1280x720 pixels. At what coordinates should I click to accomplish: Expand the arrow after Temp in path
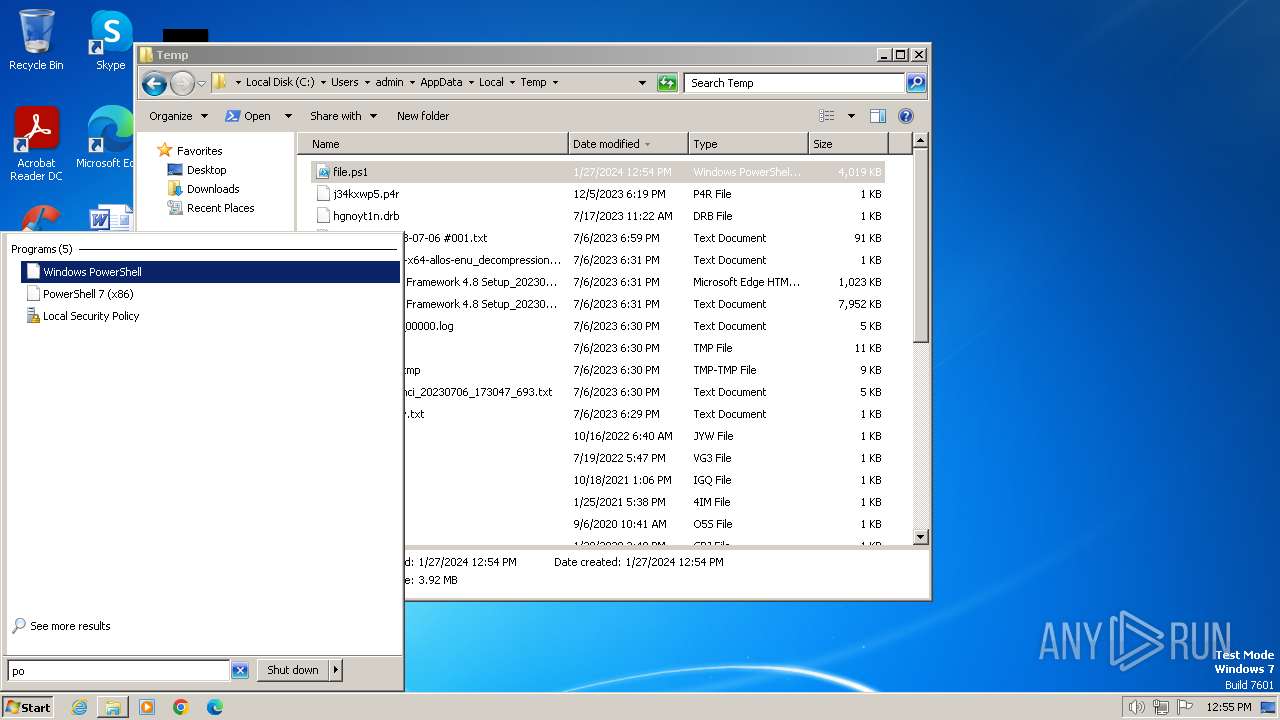[x=555, y=83]
